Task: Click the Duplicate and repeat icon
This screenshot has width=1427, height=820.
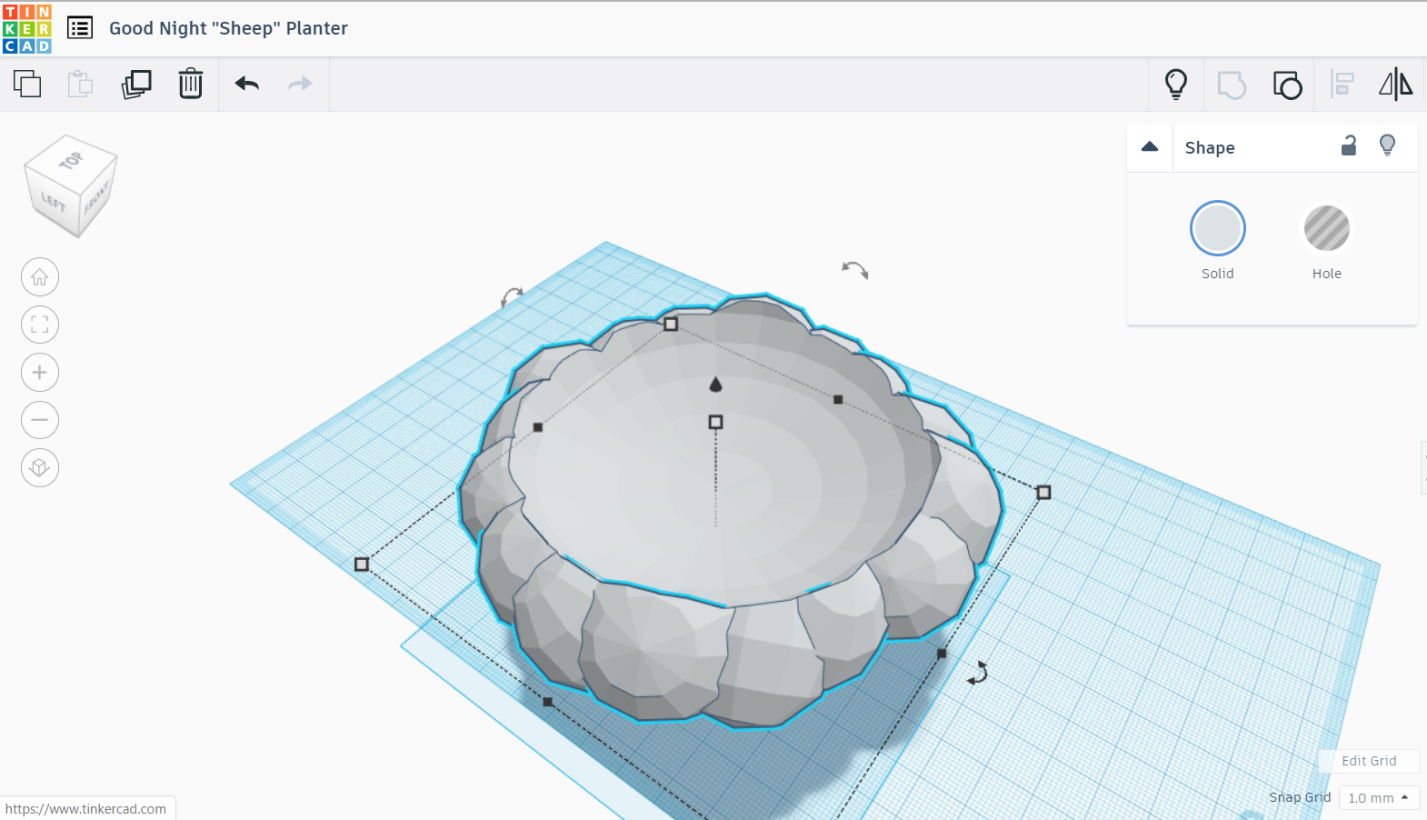Action: tap(136, 84)
